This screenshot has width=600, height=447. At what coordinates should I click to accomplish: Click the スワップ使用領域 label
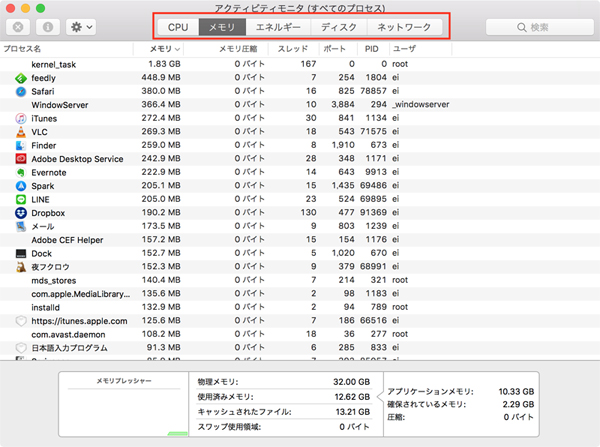[229, 427]
